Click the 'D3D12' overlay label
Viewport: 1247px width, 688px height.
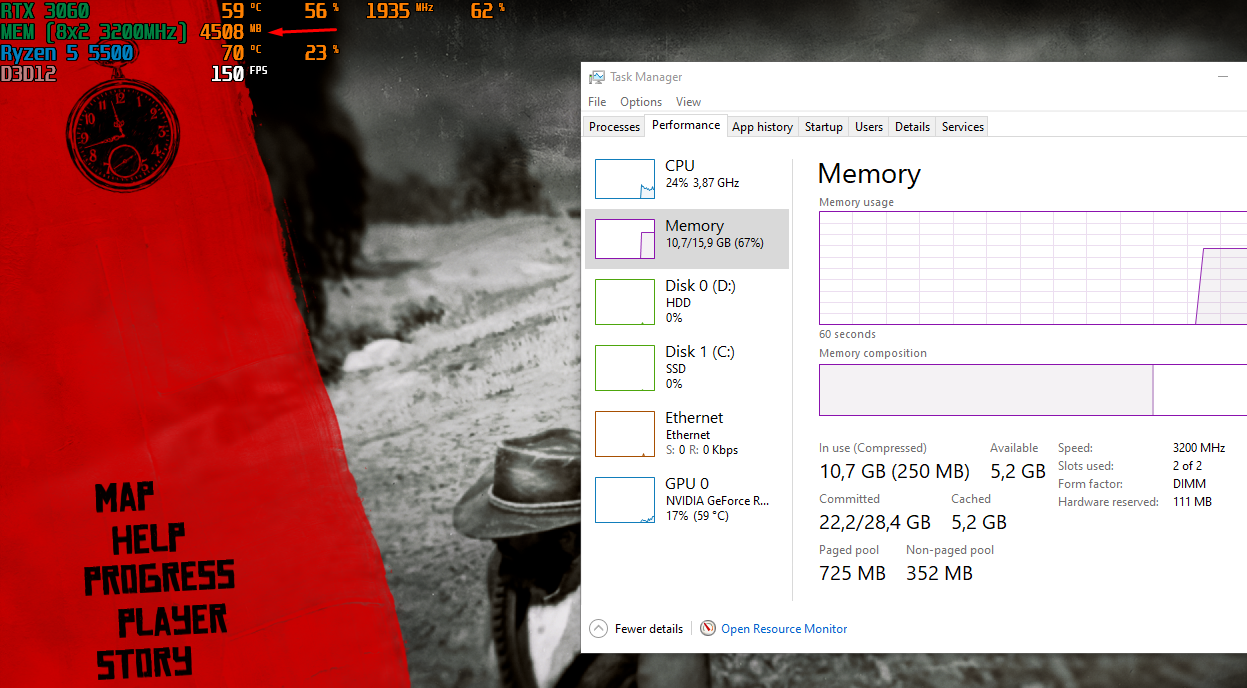(x=28, y=73)
